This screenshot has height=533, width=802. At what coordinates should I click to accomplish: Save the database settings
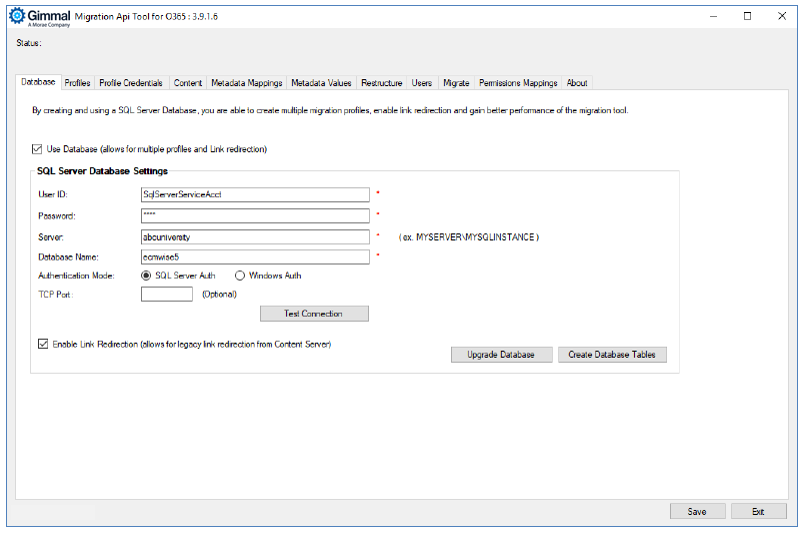tap(697, 511)
